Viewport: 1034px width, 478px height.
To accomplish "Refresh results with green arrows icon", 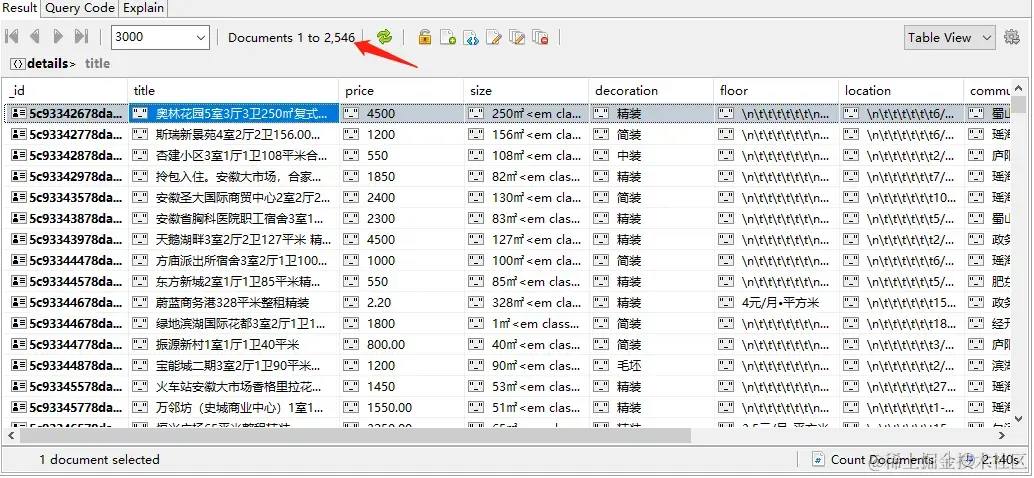I will tap(384, 37).
